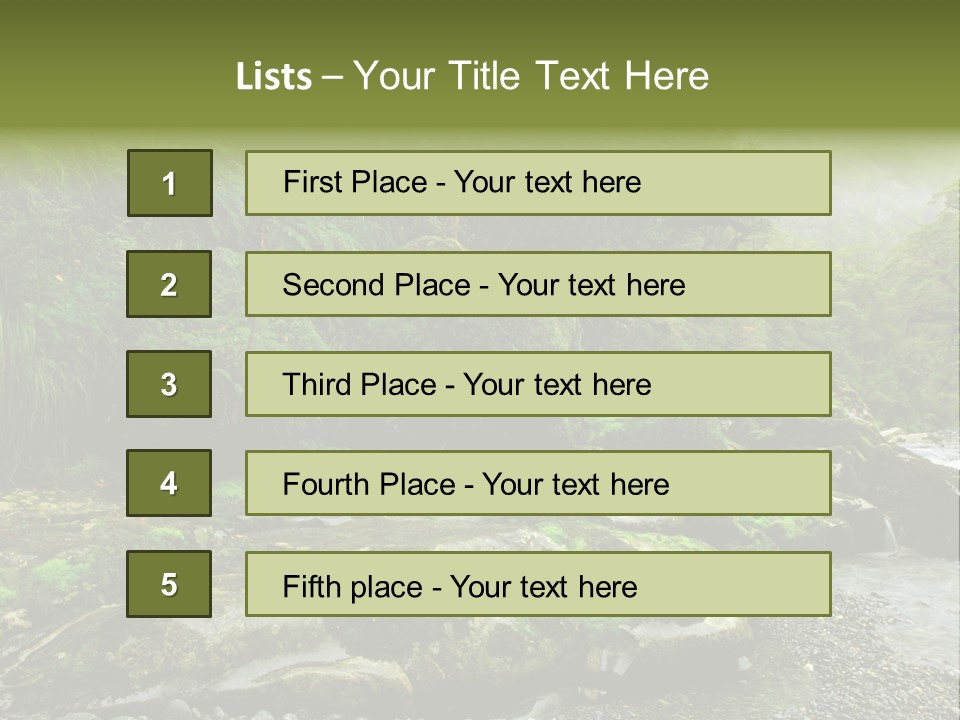
Task: Select the First Place text bar
Action: 538,183
